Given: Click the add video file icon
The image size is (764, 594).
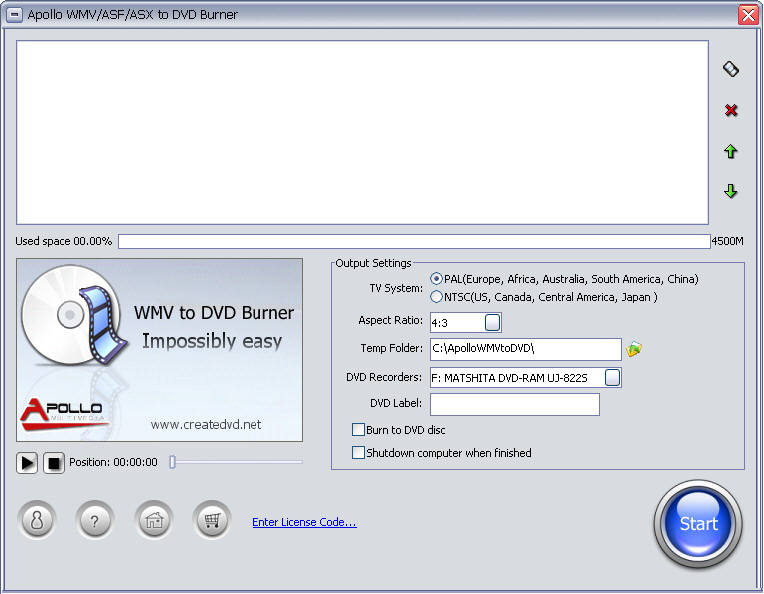Looking at the screenshot, I should click(730, 69).
